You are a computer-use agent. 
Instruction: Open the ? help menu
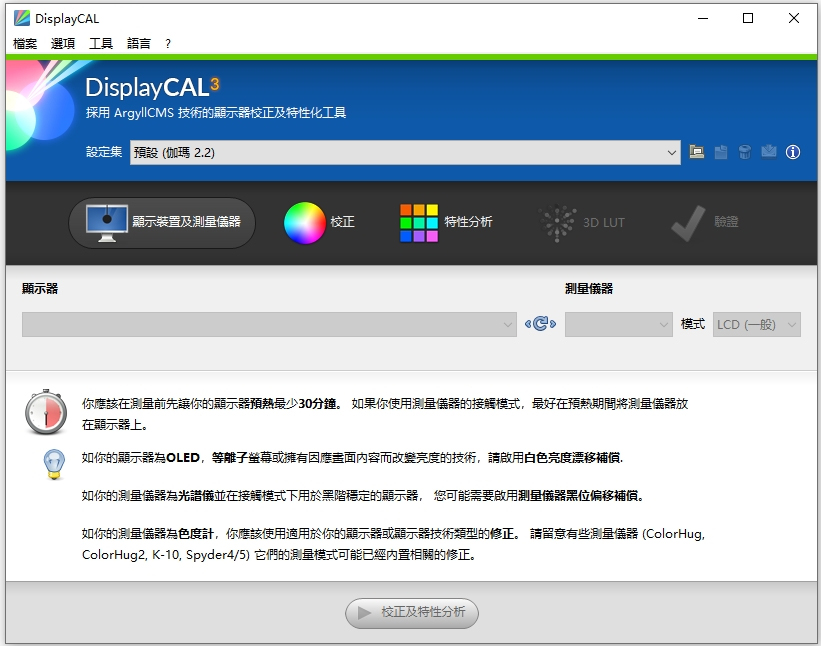[168, 43]
